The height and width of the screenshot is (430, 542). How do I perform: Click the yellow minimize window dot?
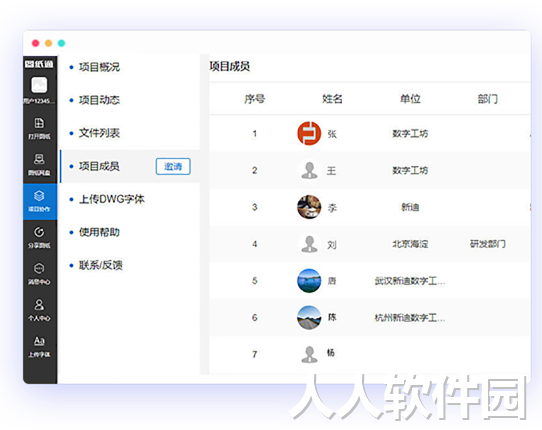48,43
